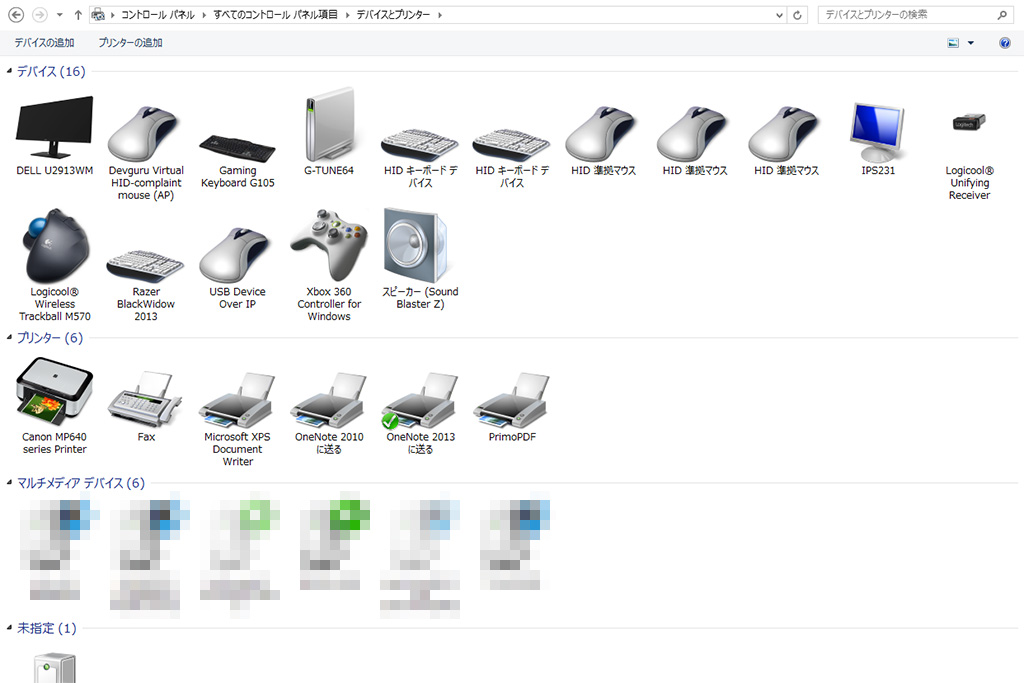Screen dimensions: 1024x683
Task: Select the Logicool Unifying Receiver
Action: [x=969, y=156]
